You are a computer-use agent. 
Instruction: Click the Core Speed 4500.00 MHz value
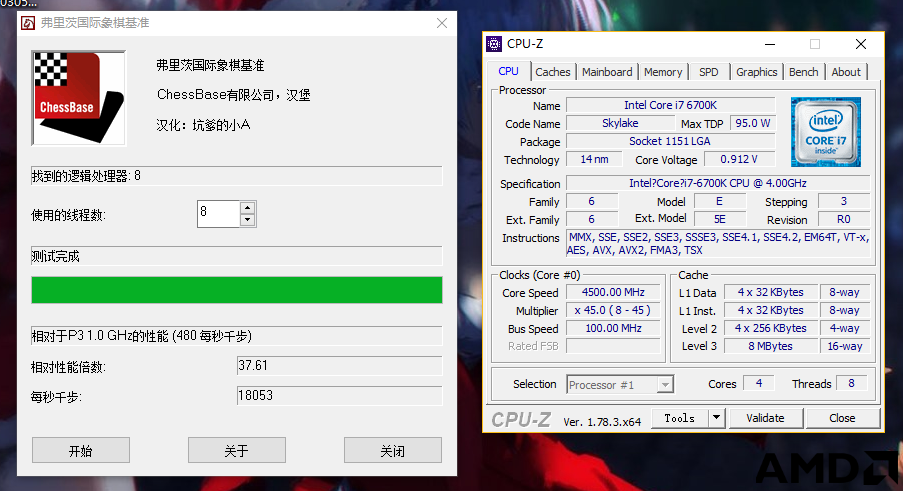[613, 292]
